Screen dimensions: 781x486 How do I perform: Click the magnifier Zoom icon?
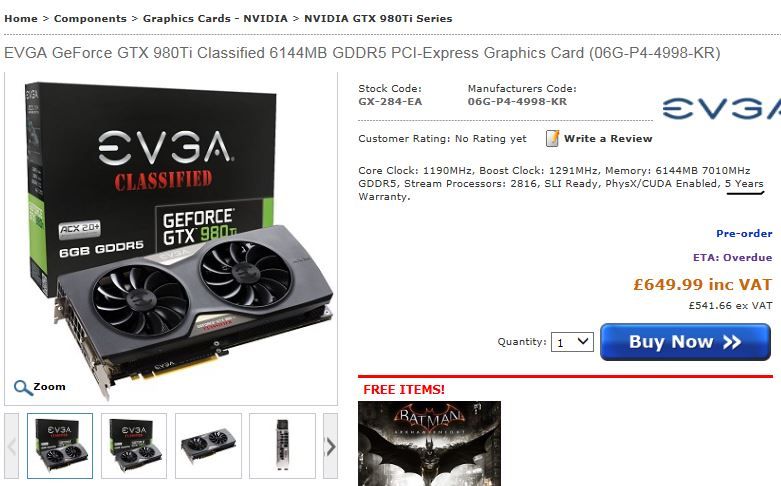tap(23, 387)
